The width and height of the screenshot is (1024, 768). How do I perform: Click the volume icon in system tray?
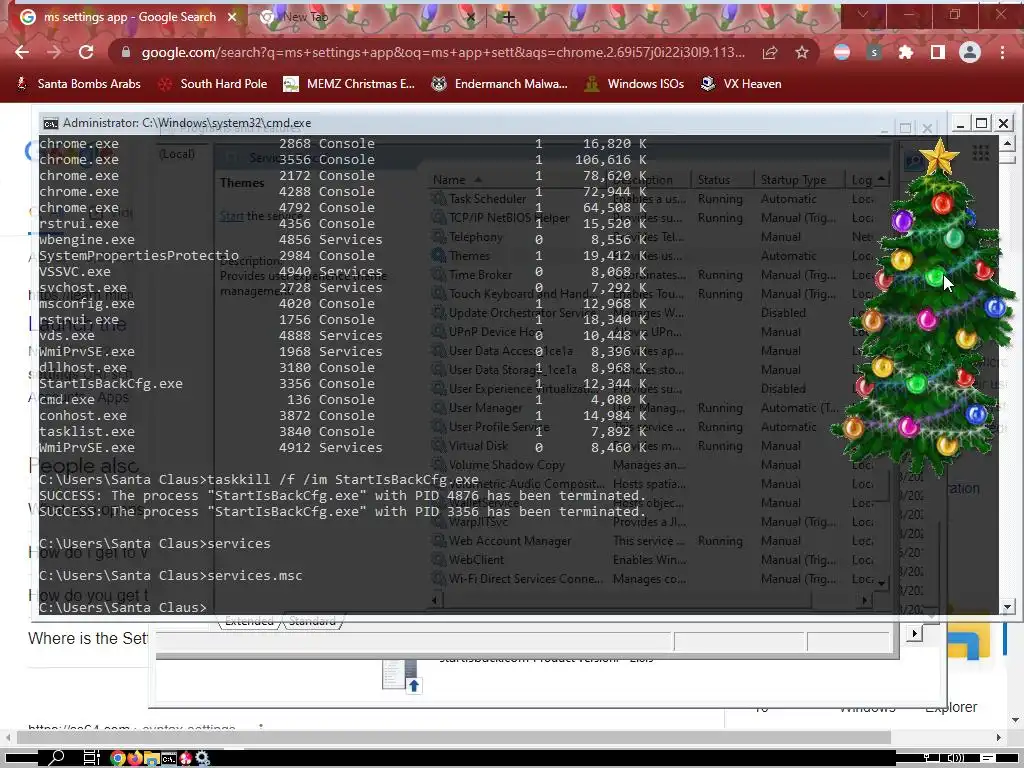tap(955, 758)
